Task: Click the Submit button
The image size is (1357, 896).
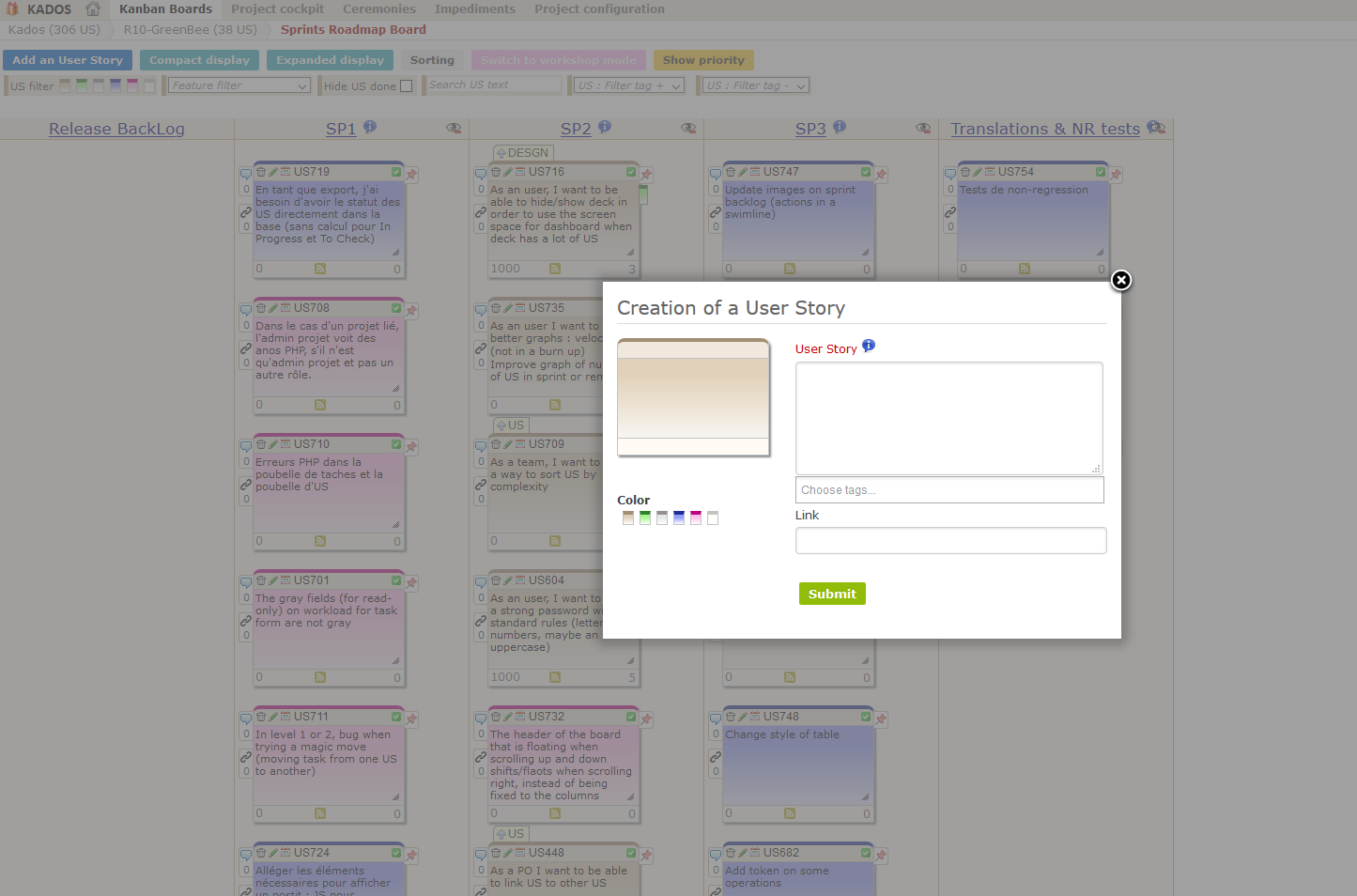Action: click(x=832, y=594)
